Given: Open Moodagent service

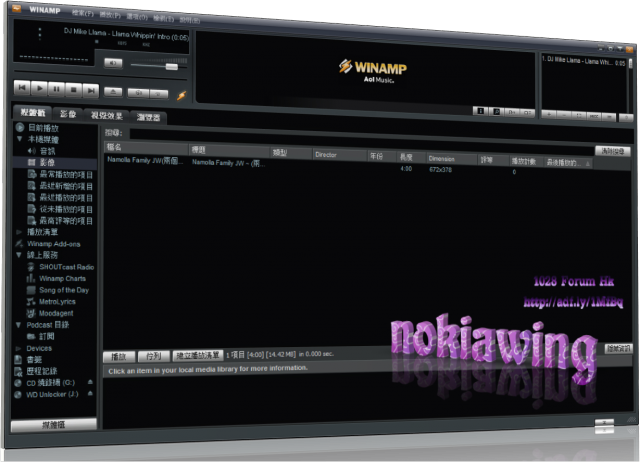Looking at the screenshot, I should click(x=56, y=313).
